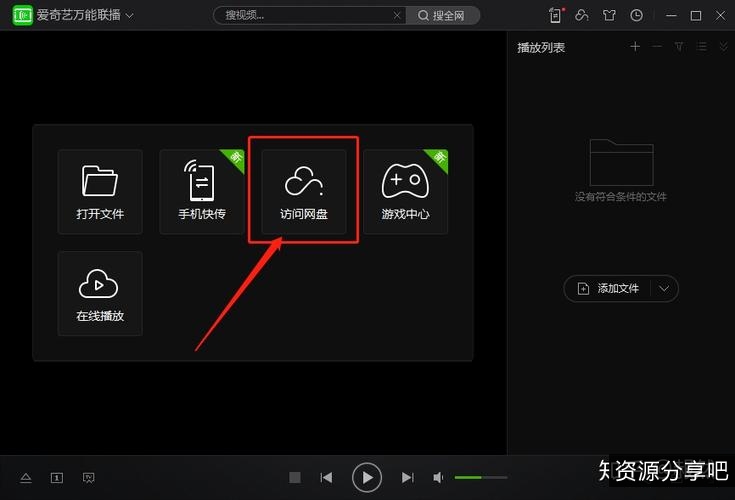The image size is (735, 500).
Task: Go to the previous track
Action: (x=326, y=478)
